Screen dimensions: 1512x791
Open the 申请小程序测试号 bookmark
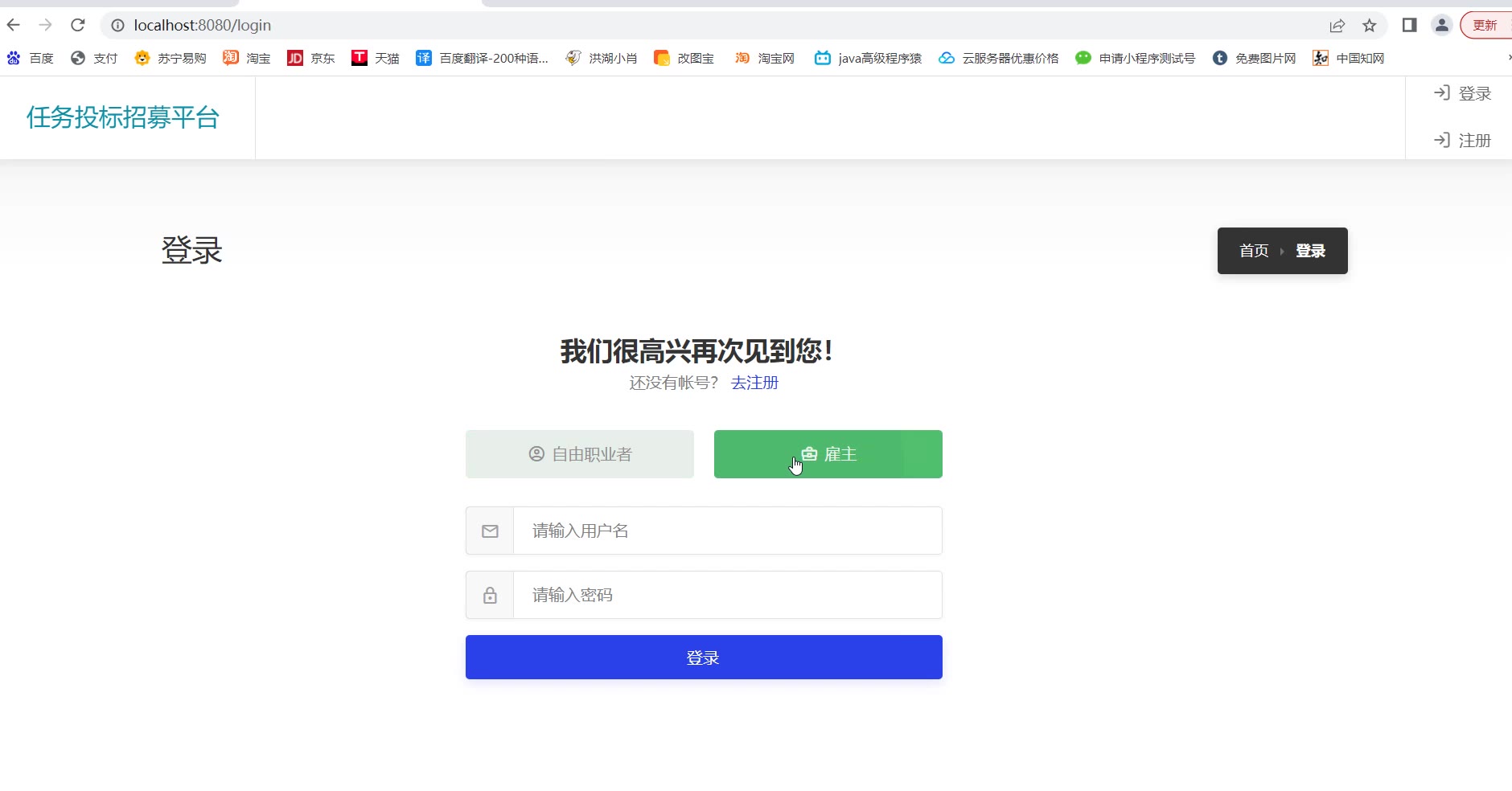(1136, 58)
